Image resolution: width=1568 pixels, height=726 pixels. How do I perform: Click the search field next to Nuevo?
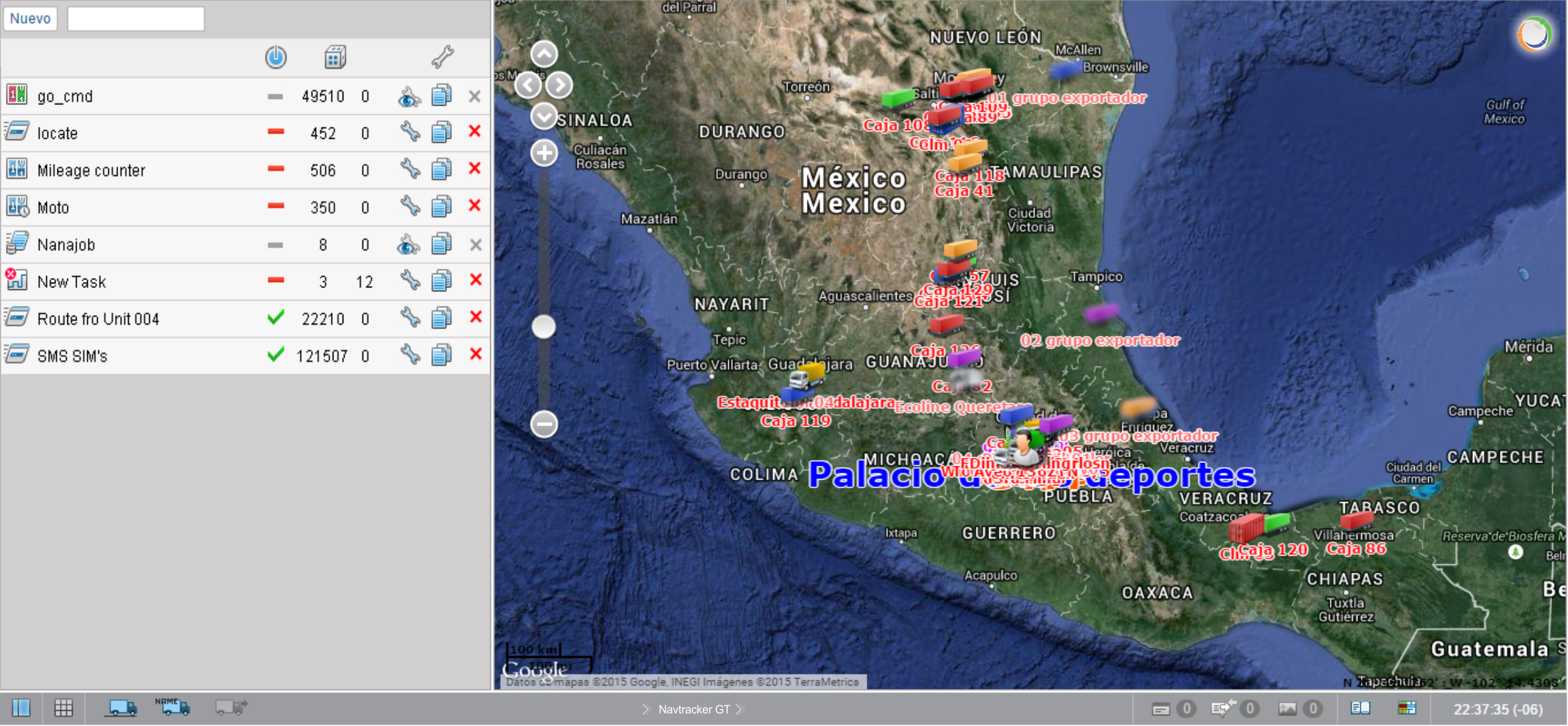coord(135,18)
